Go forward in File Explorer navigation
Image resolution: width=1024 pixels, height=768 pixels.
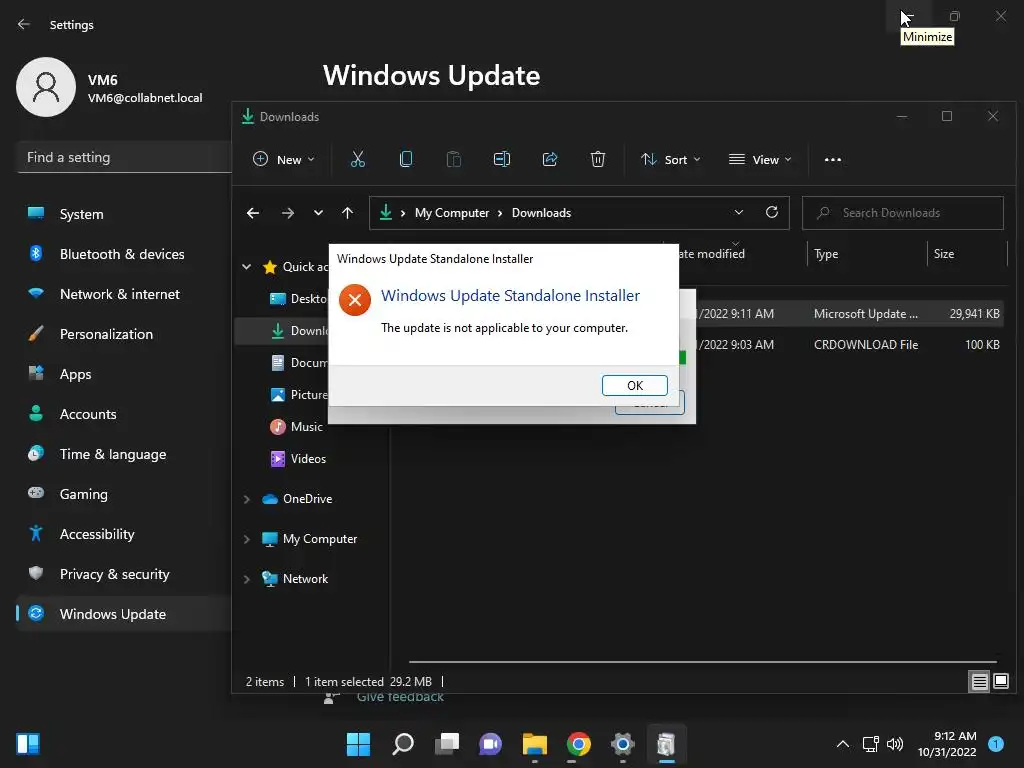point(287,213)
